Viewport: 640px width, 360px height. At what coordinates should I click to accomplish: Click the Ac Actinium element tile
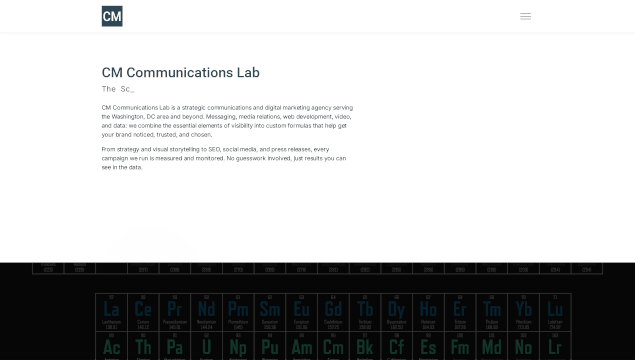click(x=111, y=346)
